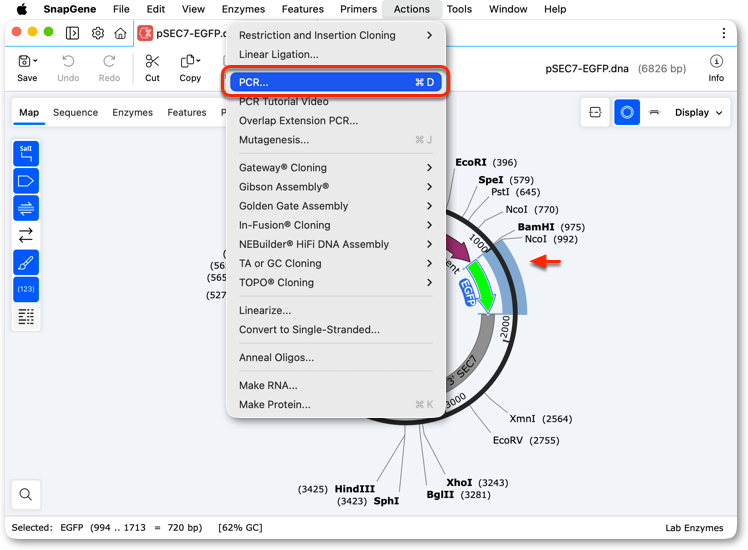Switch to the Sequence tab

(x=75, y=113)
